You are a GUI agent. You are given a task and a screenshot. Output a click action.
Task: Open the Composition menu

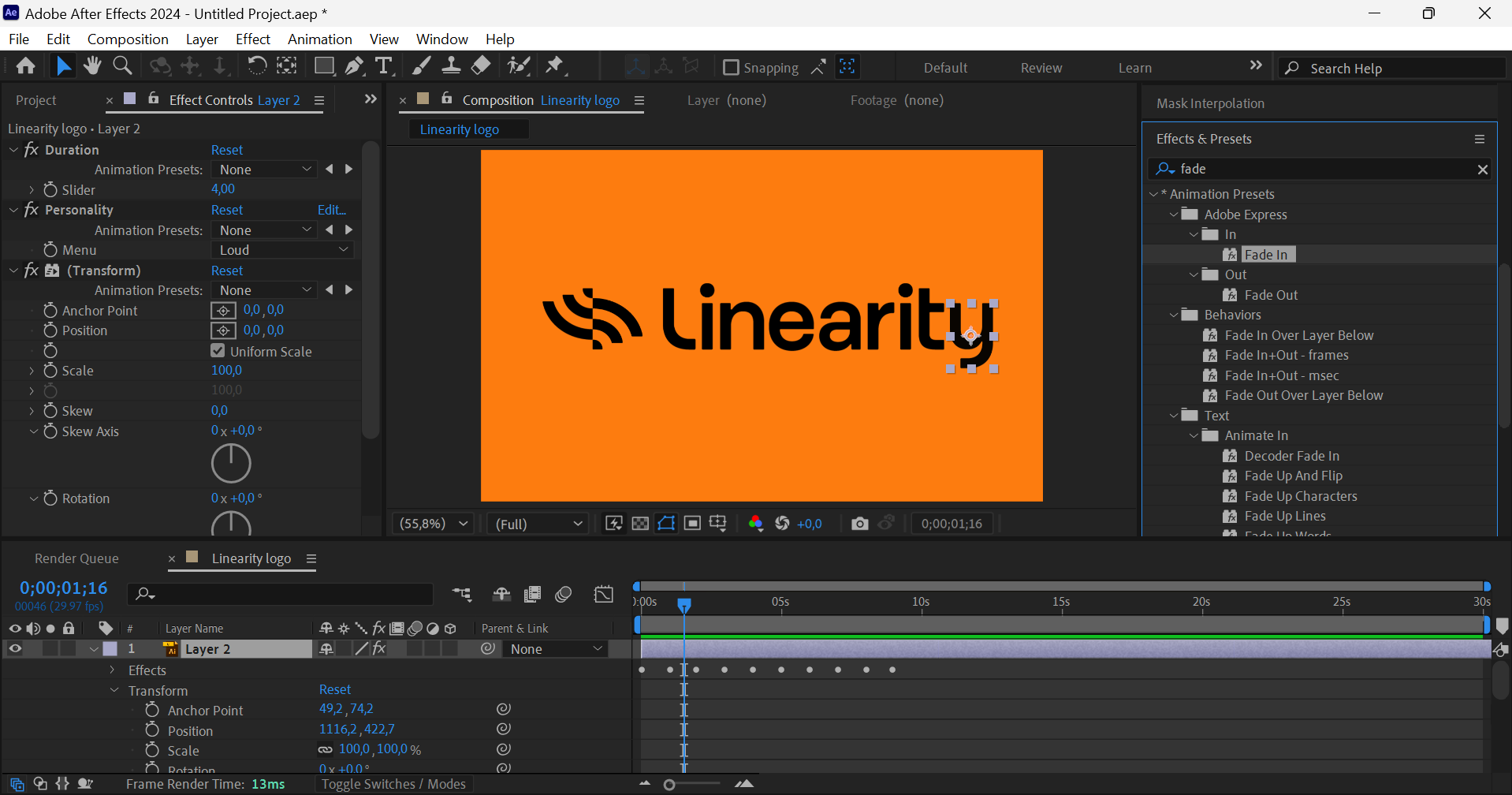coord(128,39)
